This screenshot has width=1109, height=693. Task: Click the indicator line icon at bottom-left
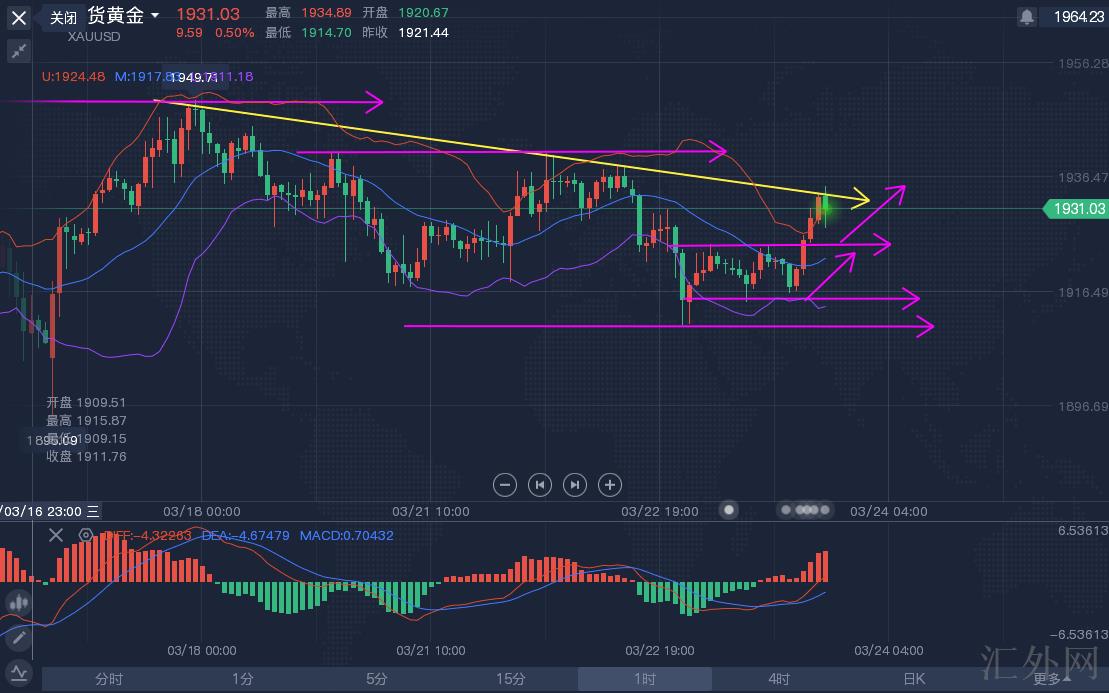pyautogui.click(x=18, y=672)
